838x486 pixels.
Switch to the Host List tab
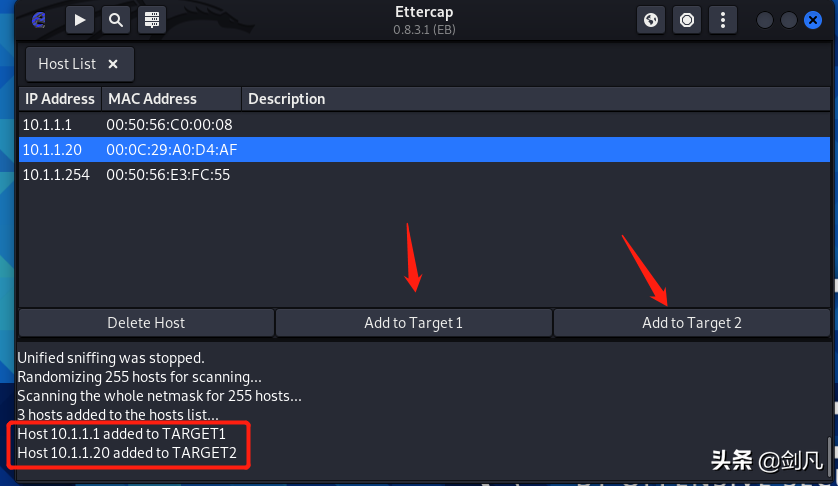pos(67,64)
